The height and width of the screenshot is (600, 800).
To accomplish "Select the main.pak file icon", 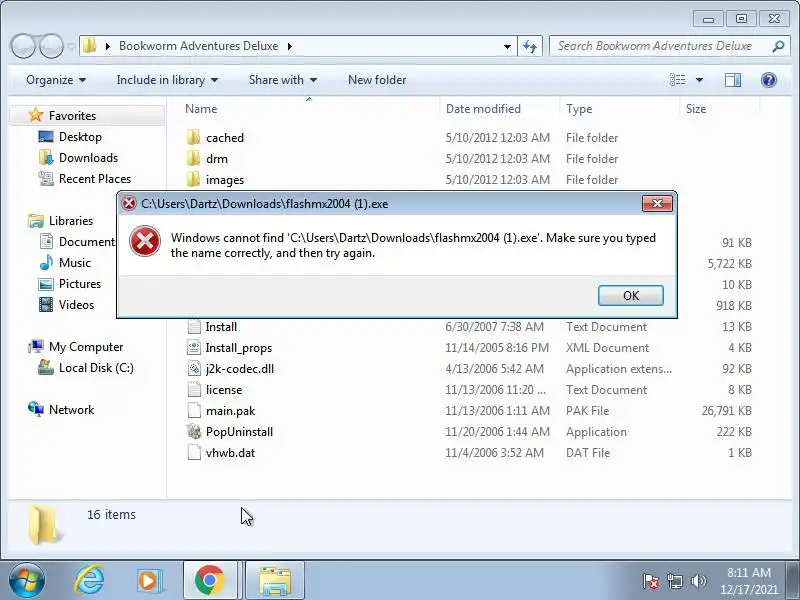I will pyautogui.click(x=194, y=410).
